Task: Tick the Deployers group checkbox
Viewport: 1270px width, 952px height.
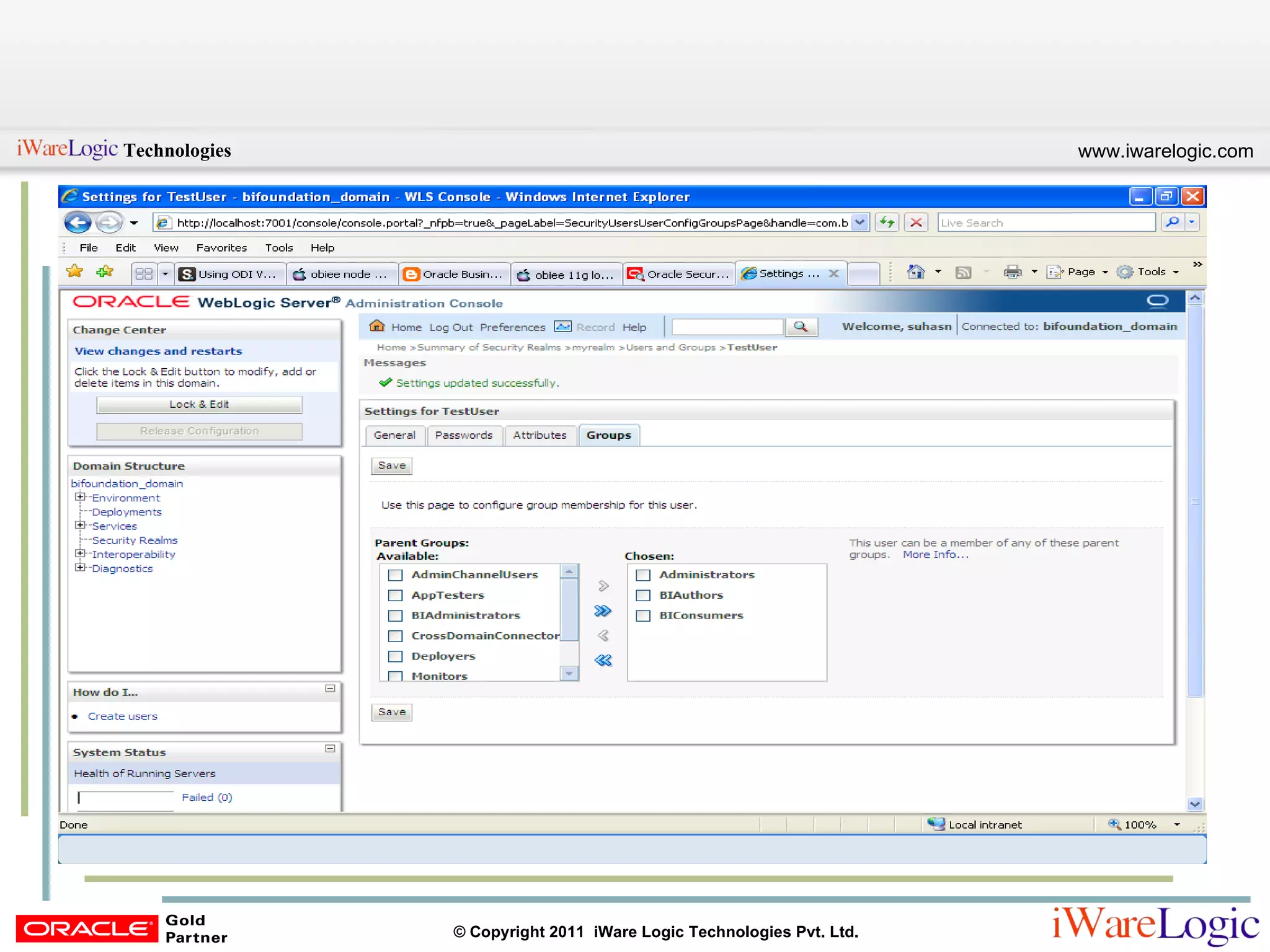Action: click(395, 656)
